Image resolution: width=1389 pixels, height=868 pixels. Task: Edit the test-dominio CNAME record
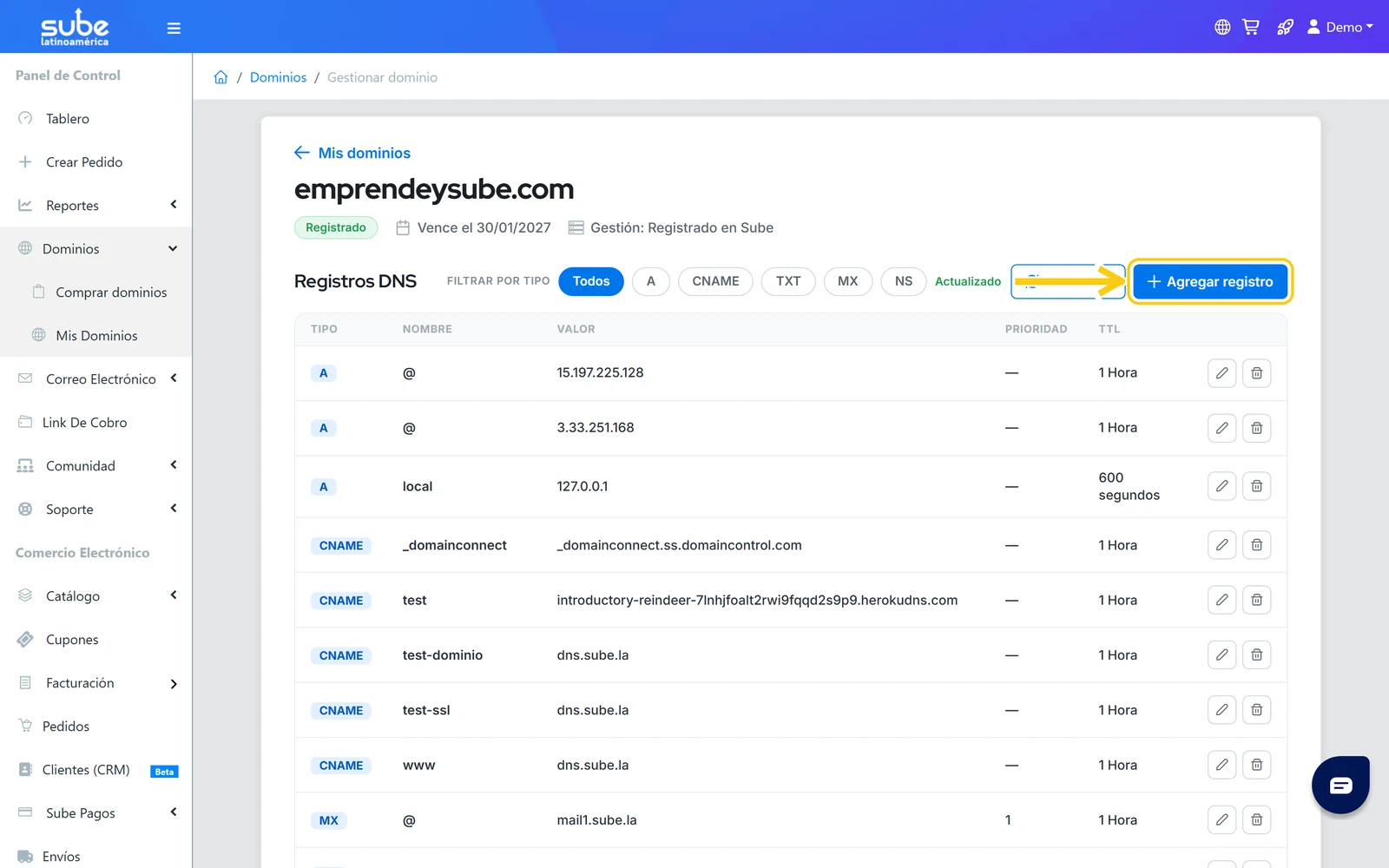click(x=1221, y=654)
